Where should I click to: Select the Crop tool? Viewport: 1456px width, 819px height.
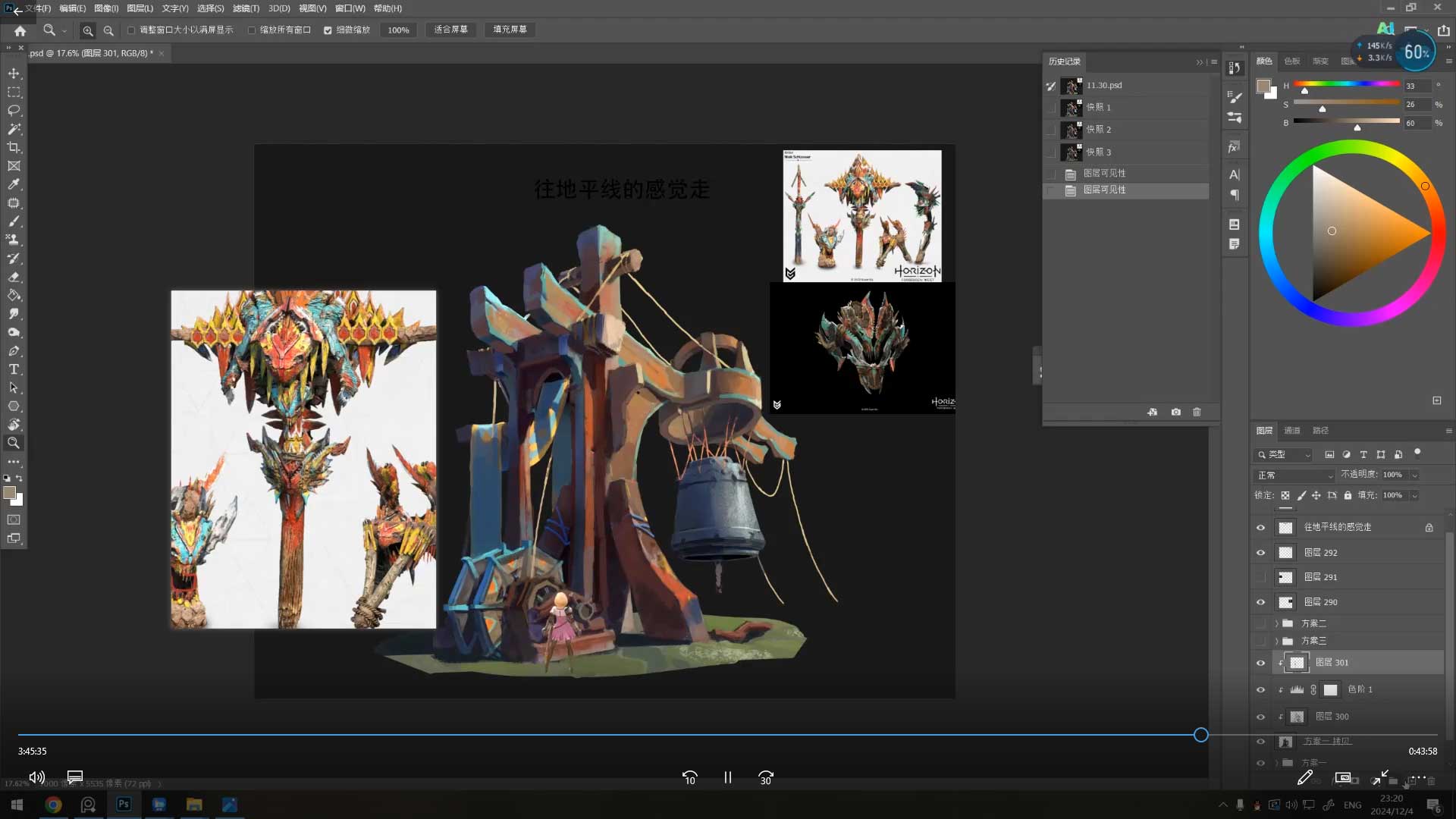[14, 148]
